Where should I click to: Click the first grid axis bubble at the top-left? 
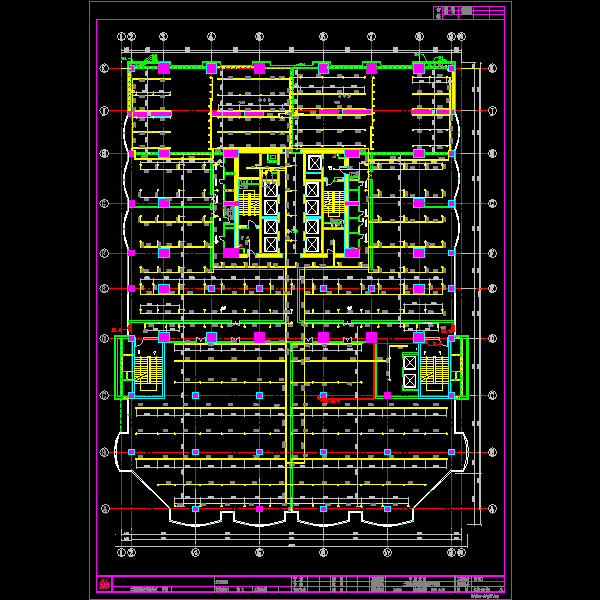pos(121,36)
